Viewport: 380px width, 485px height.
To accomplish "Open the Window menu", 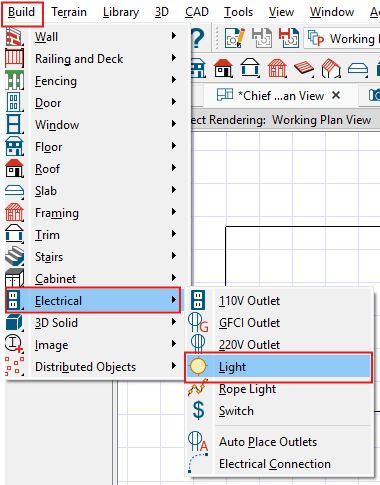I will tap(332, 12).
